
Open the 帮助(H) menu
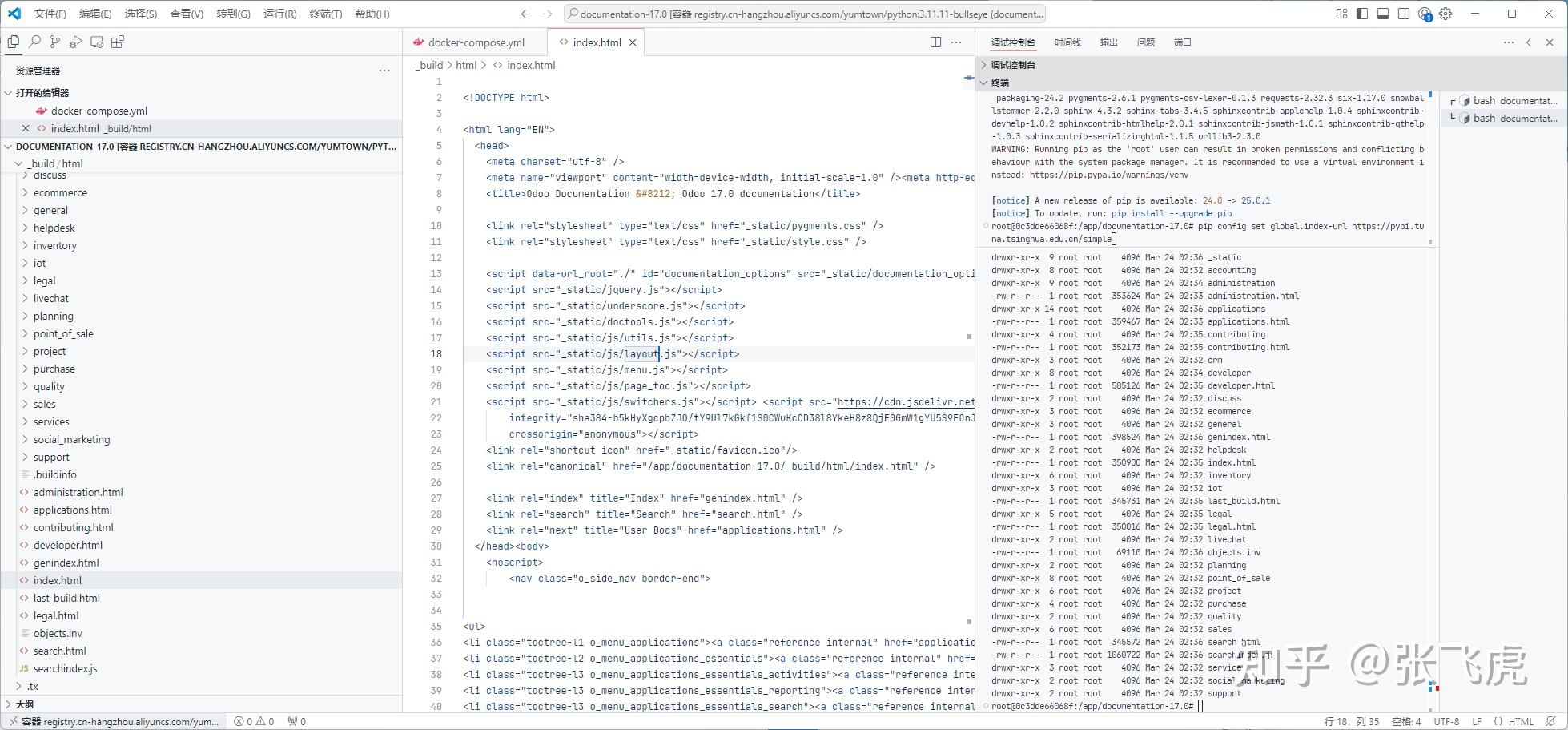[x=372, y=14]
